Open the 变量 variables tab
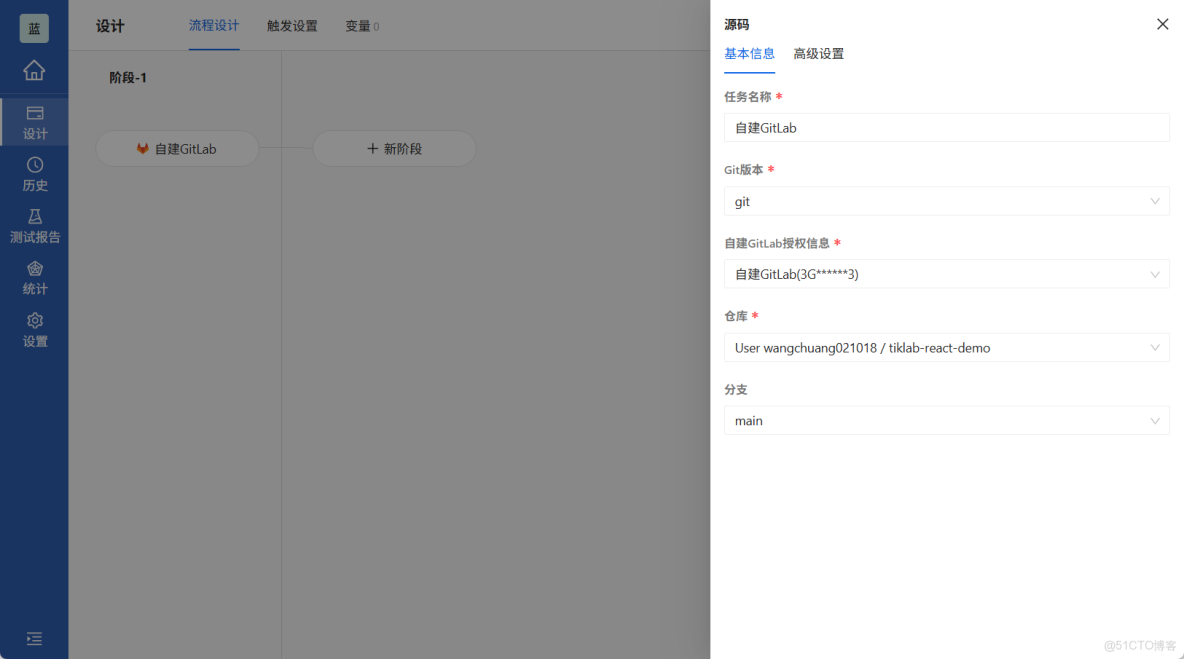This screenshot has height=659, width=1184. click(358, 26)
